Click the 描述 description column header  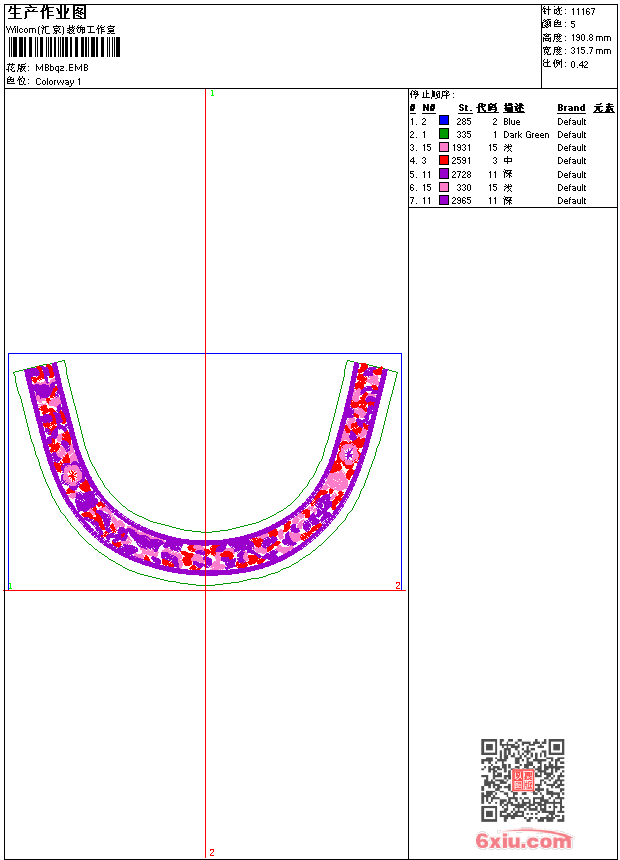click(514, 108)
